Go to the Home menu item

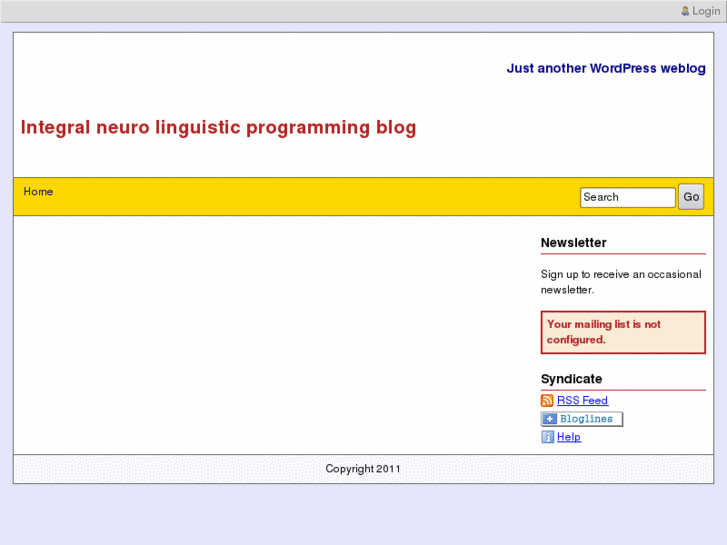coord(38,192)
